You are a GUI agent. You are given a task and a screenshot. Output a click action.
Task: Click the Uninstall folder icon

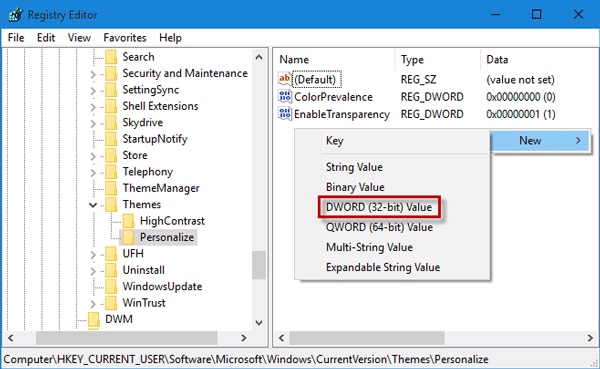click(111, 270)
